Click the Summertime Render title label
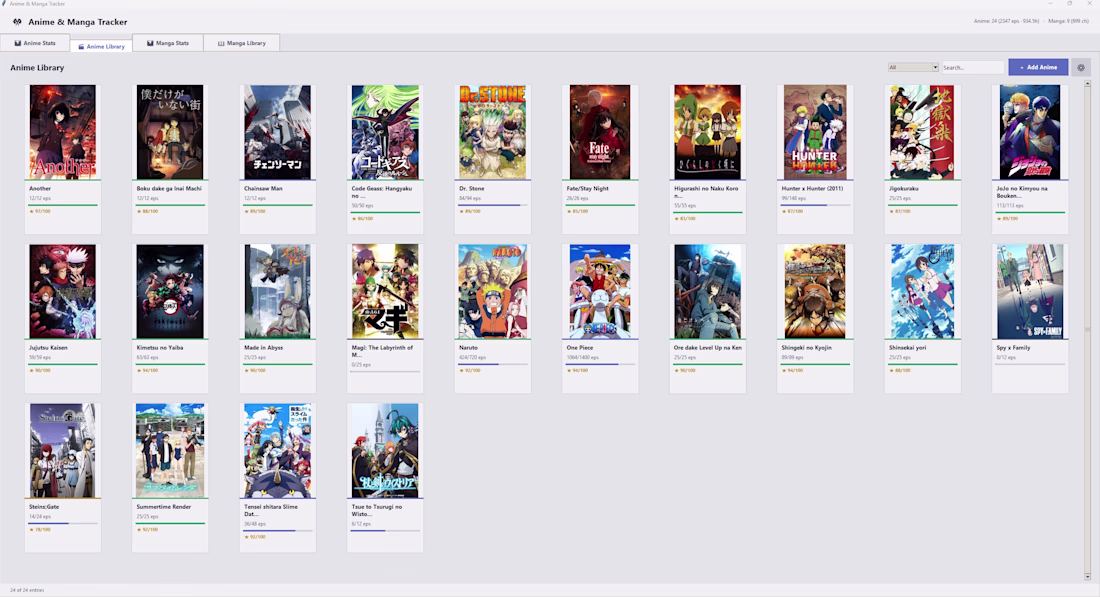This screenshot has height=597, width=1100. pos(163,507)
